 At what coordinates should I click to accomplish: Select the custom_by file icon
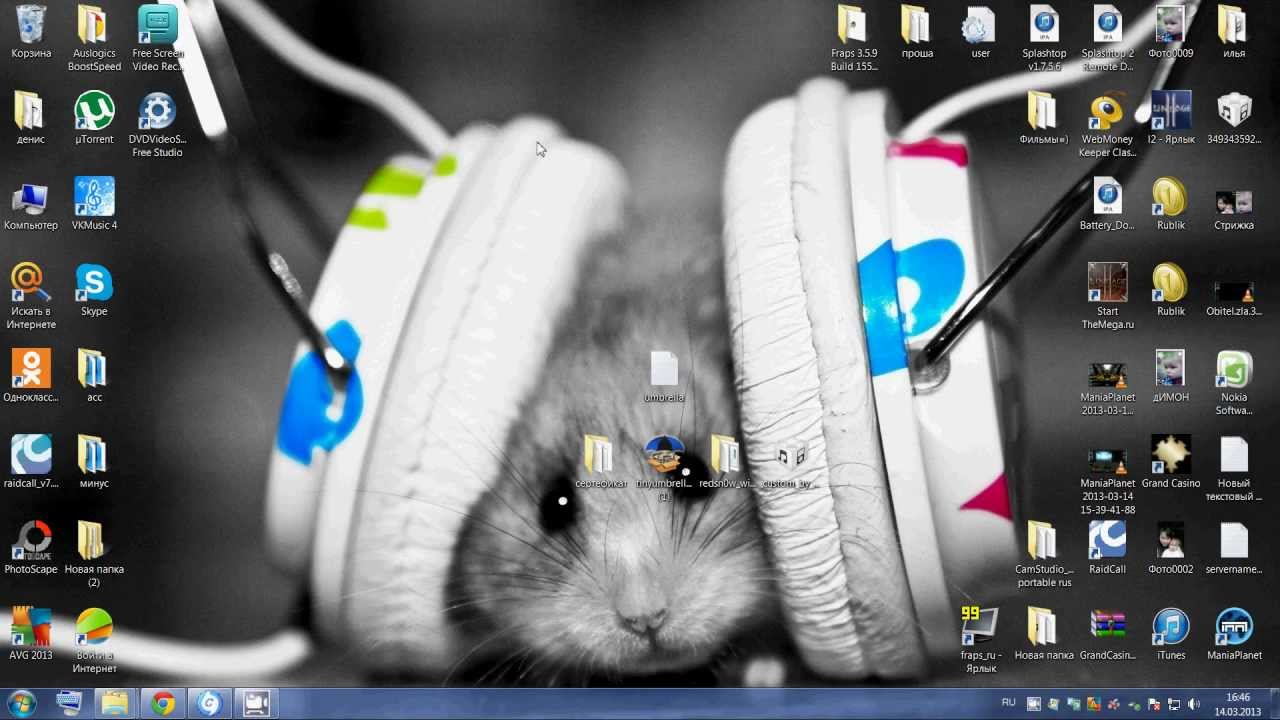coord(790,463)
